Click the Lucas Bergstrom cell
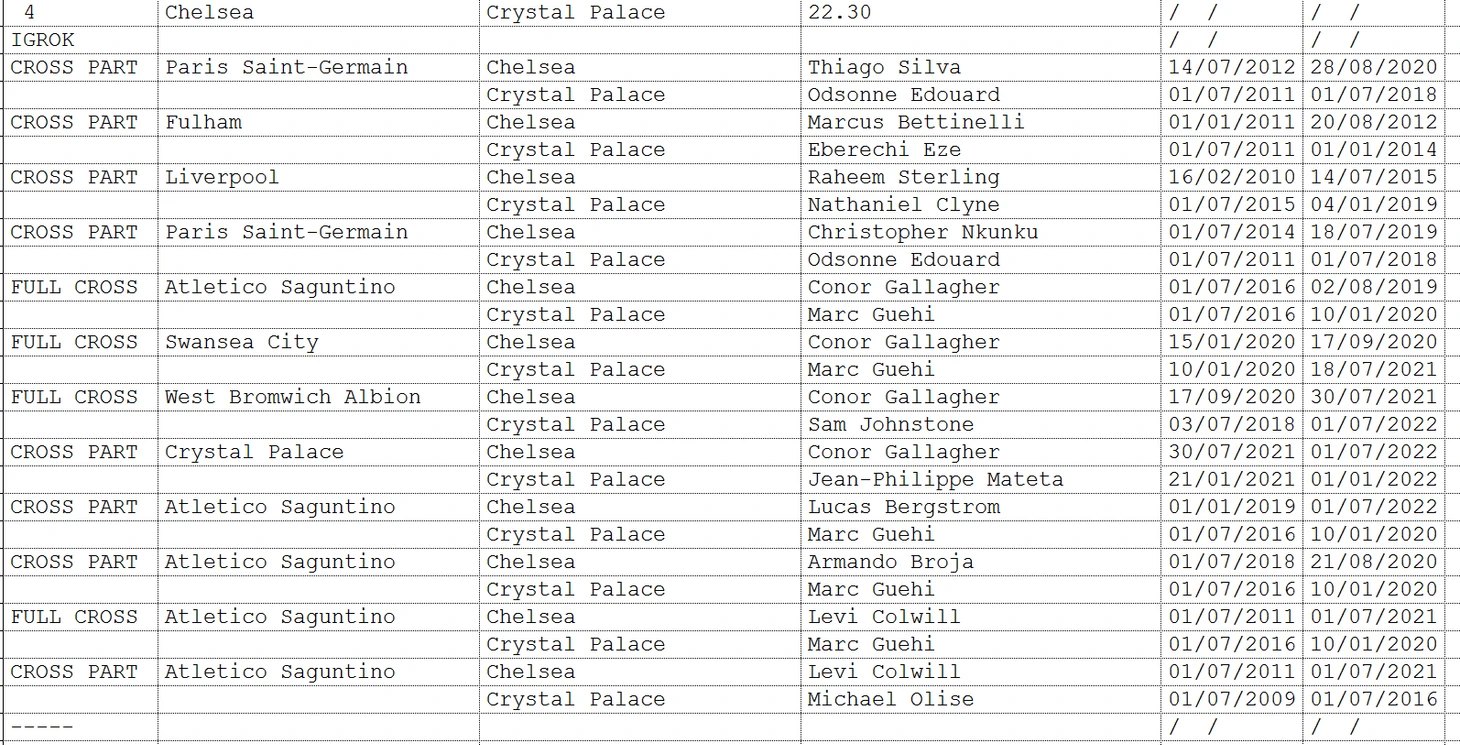 pyautogui.click(x=980, y=507)
